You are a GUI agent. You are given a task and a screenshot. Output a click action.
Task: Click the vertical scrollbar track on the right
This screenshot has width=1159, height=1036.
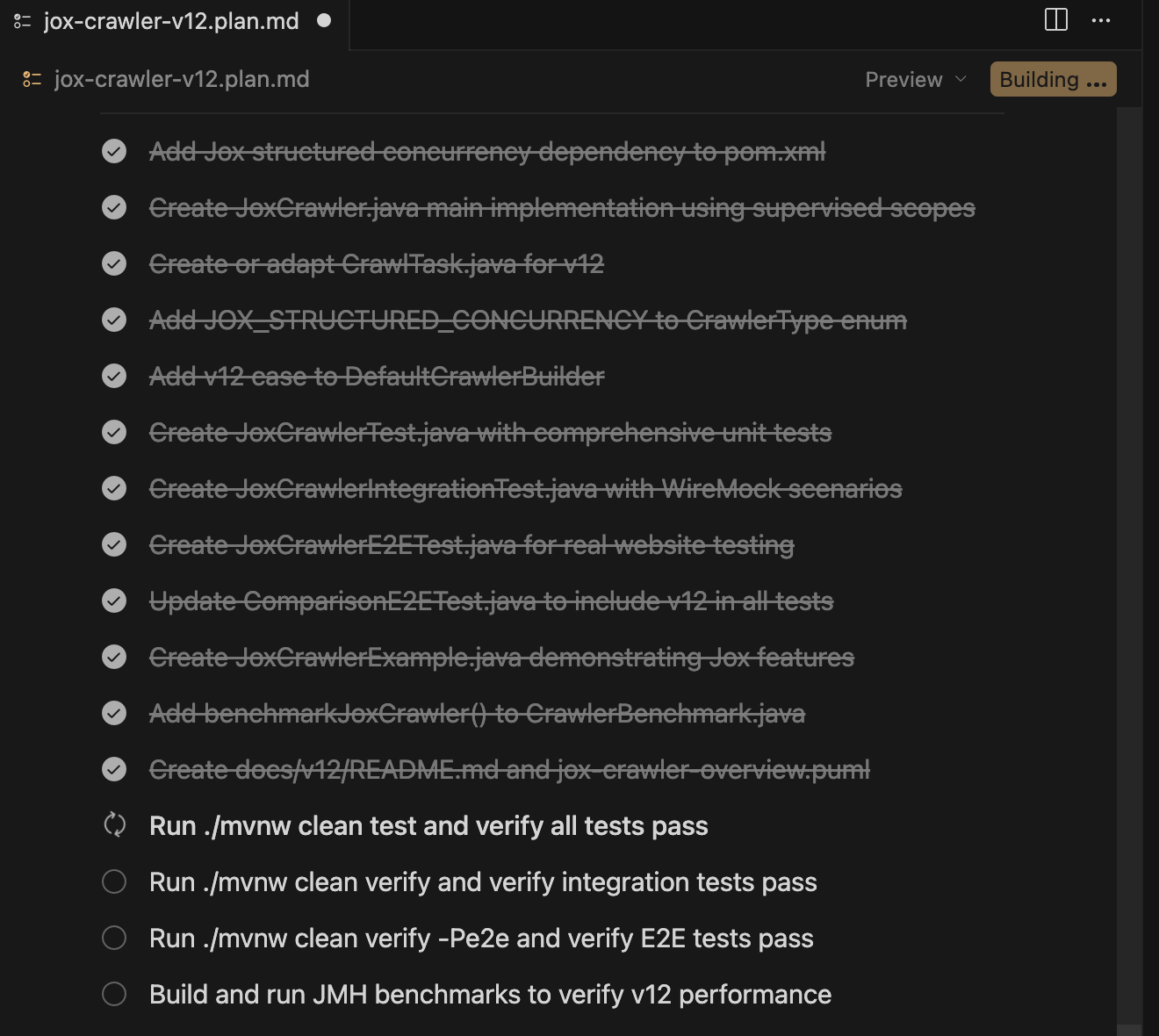(x=1129, y=527)
